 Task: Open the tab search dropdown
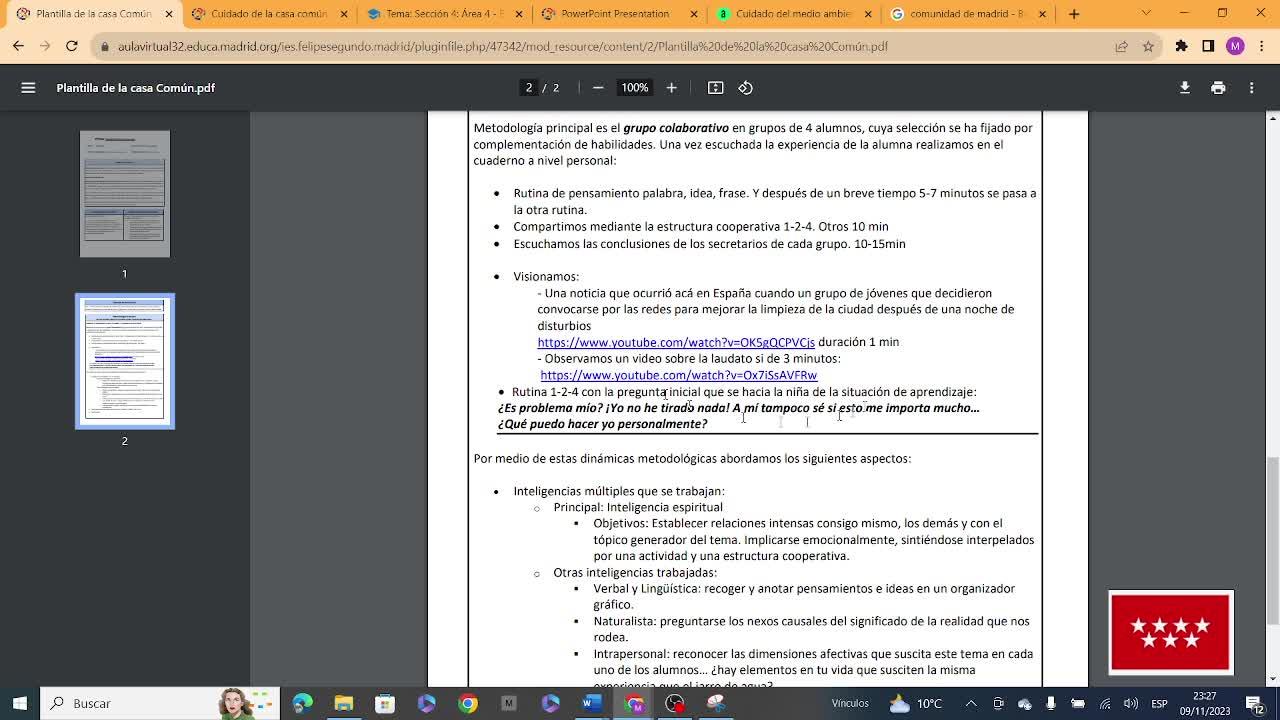tap(1146, 14)
